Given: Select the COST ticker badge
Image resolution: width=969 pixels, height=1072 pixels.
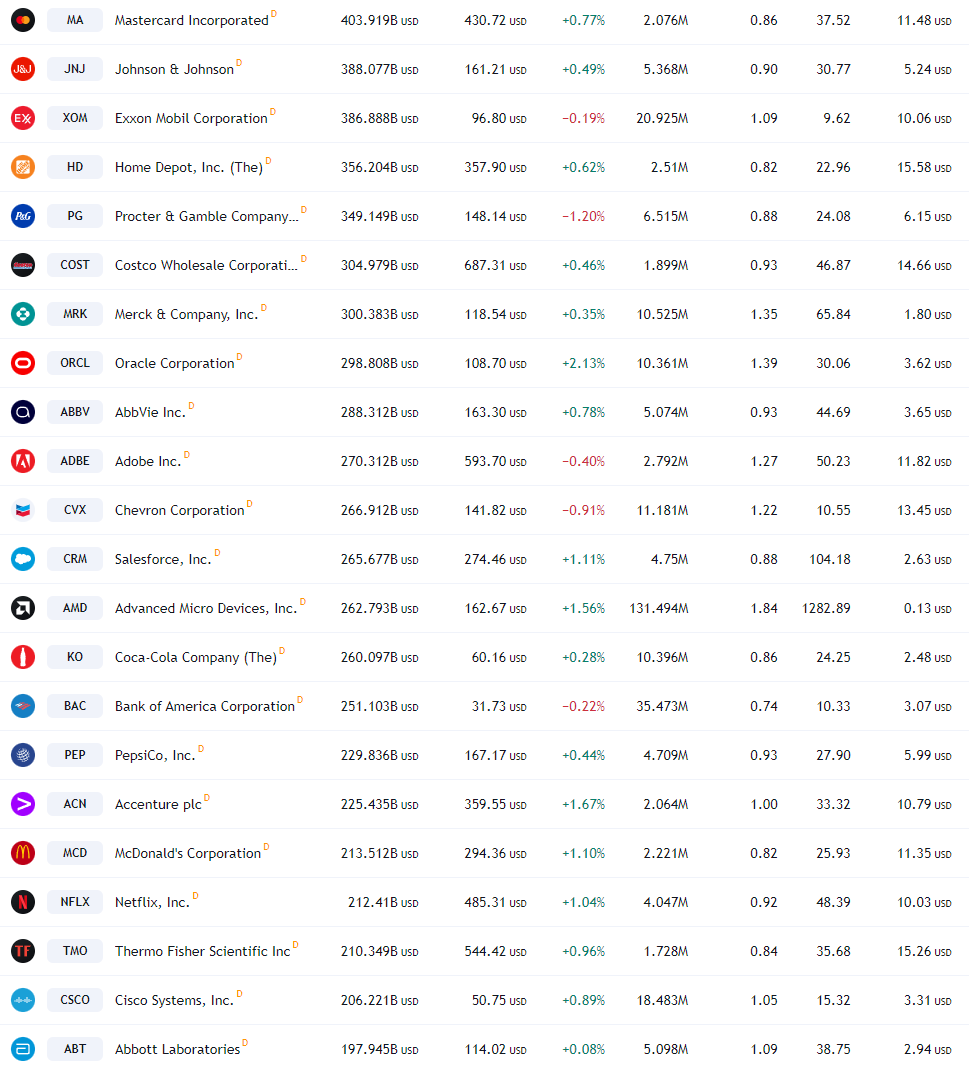Looking at the screenshot, I should coord(75,265).
